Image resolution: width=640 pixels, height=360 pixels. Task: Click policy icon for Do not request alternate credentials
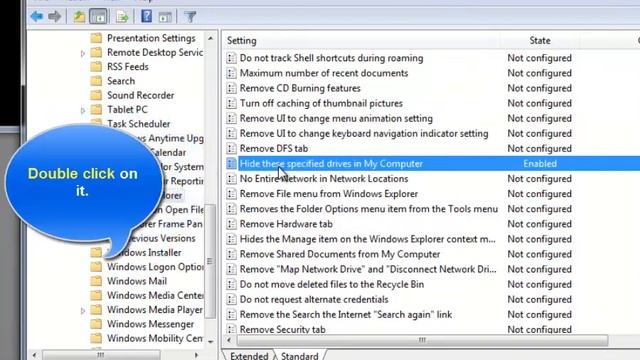[x=231, y=300]
